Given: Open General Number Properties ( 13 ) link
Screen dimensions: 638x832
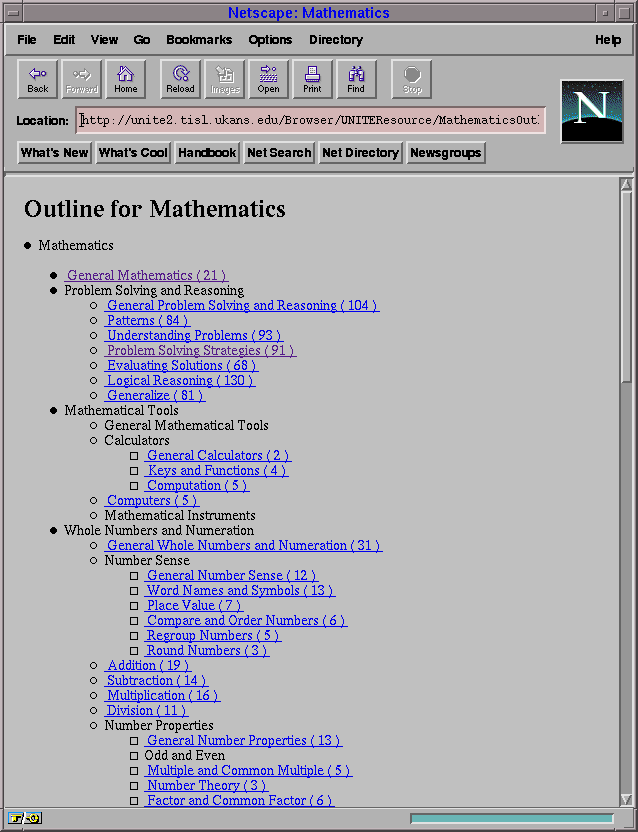Looking at the screenshot, I should (244, 740).
